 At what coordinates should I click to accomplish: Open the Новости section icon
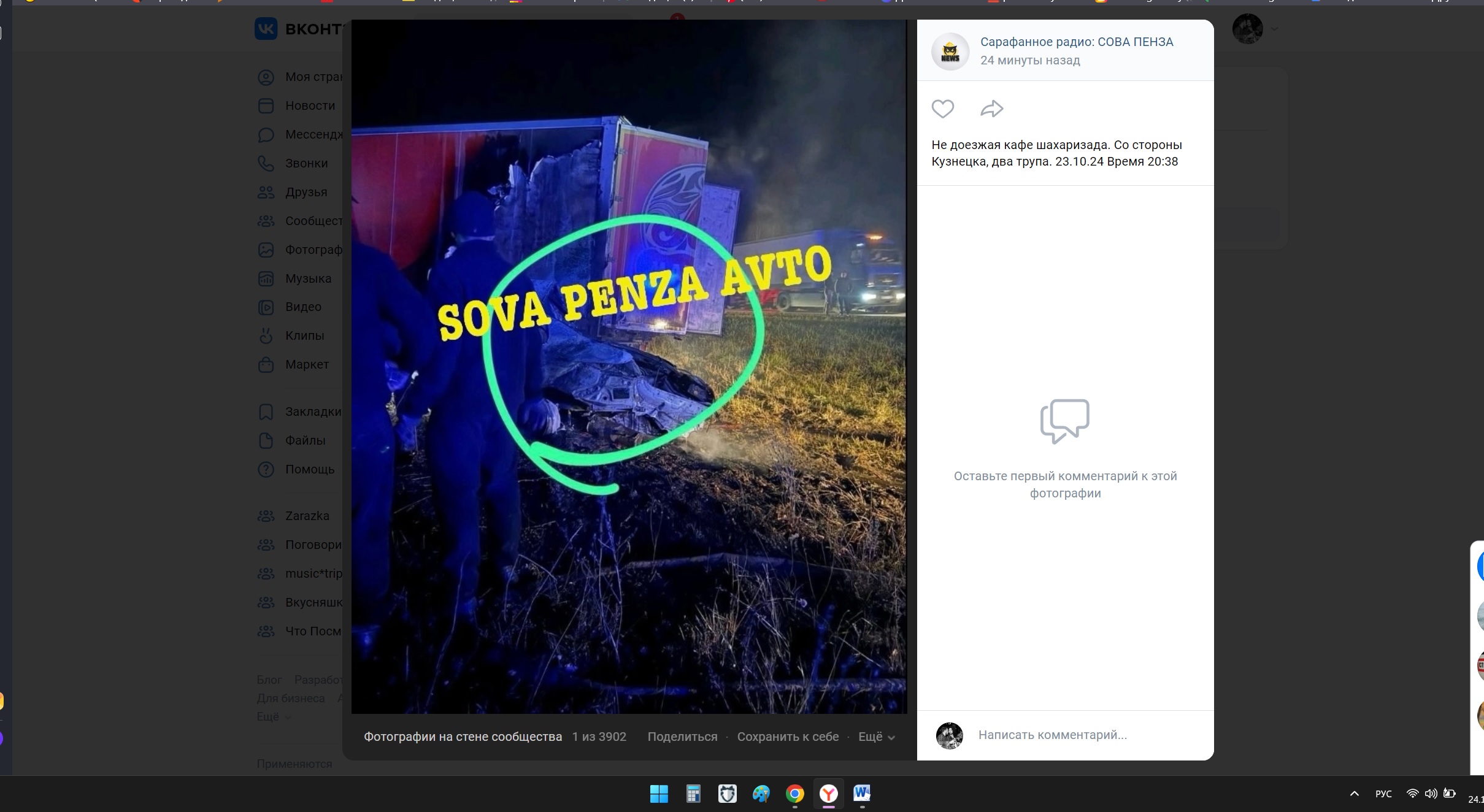click(266, 105)
